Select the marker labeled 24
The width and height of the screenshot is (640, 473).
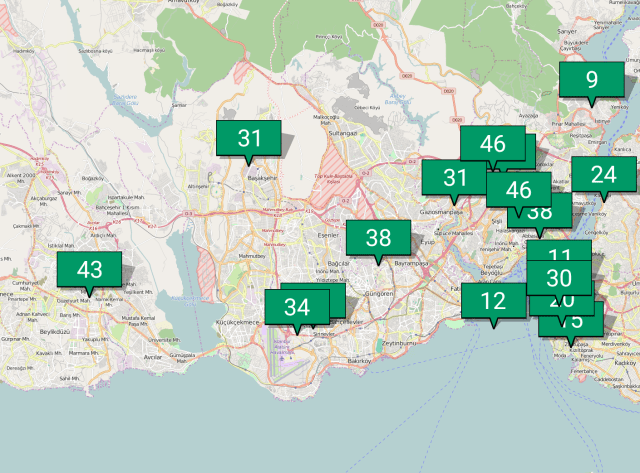(603, 175)
